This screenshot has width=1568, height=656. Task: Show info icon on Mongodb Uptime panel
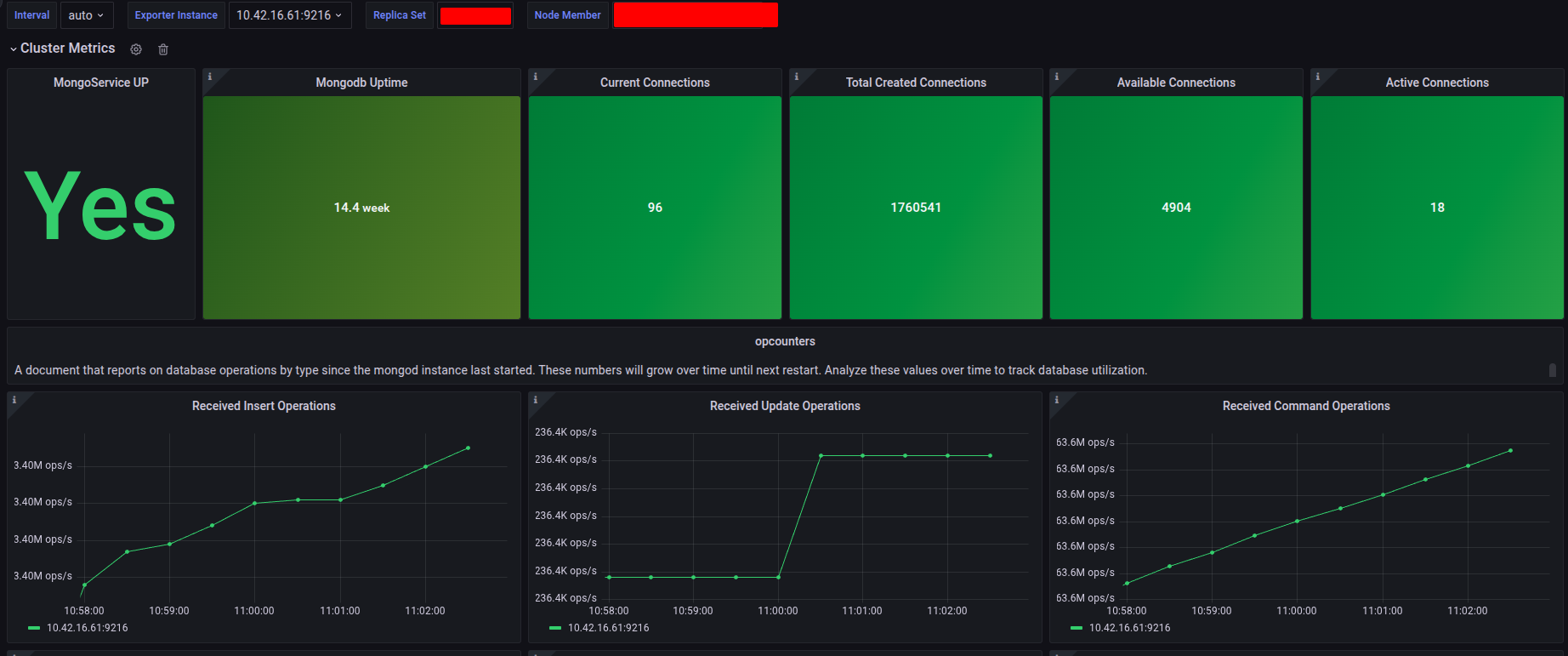[210, 77]
